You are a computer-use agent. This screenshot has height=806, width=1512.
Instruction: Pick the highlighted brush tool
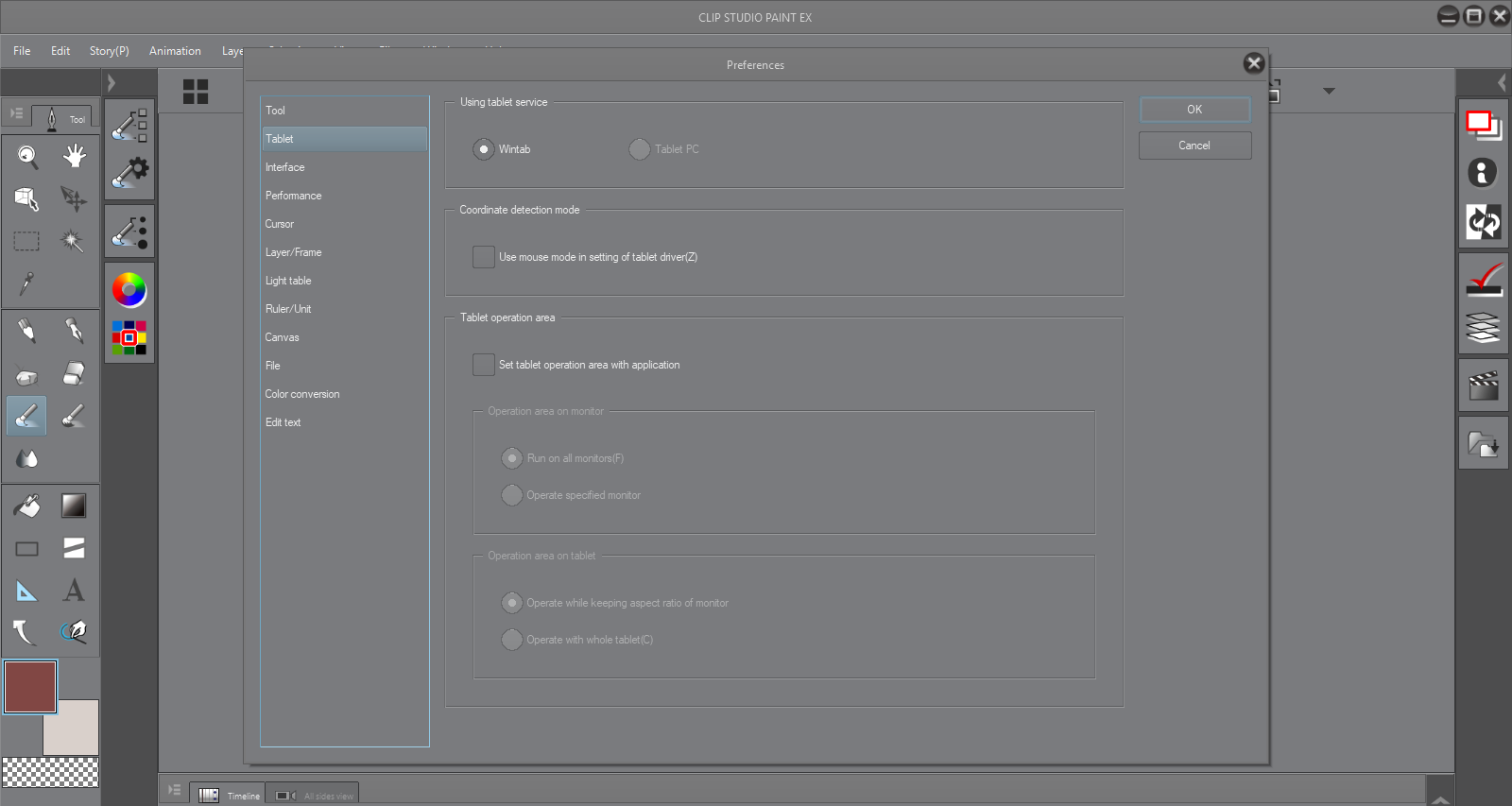[26, 416]
